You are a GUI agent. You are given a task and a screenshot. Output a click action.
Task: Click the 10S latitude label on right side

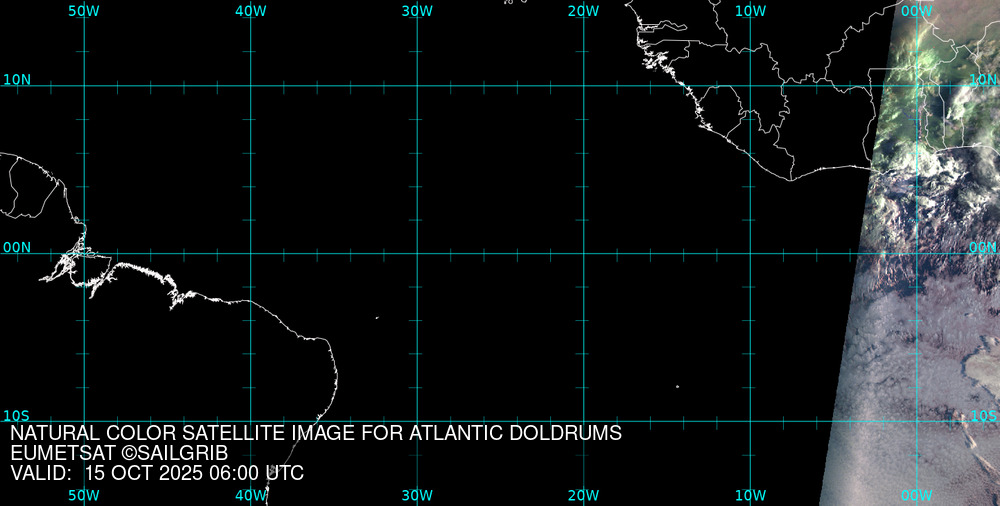pos(983,416)
